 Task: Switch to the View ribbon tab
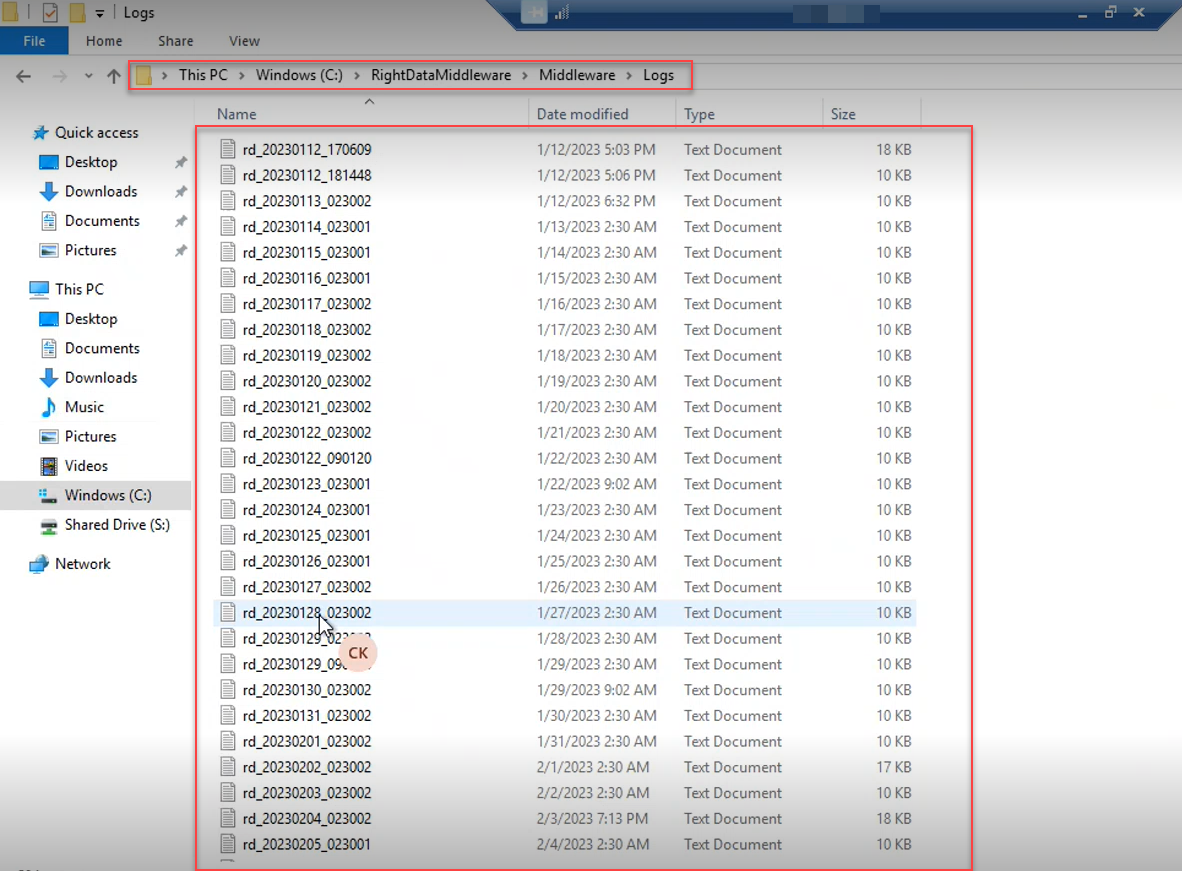(x=244, y=41)
